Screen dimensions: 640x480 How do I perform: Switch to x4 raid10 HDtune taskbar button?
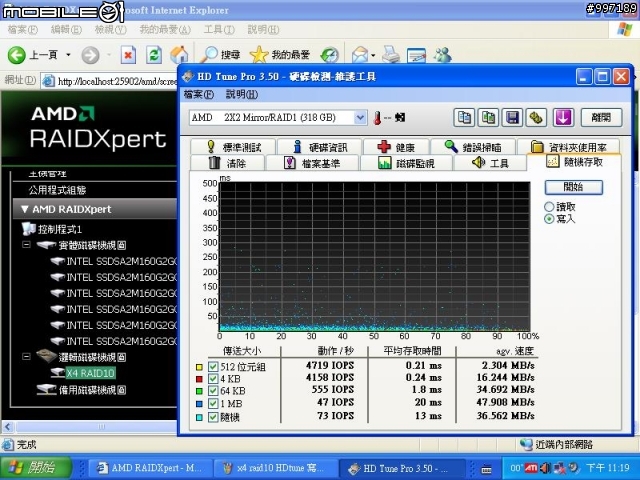[276, 468]
